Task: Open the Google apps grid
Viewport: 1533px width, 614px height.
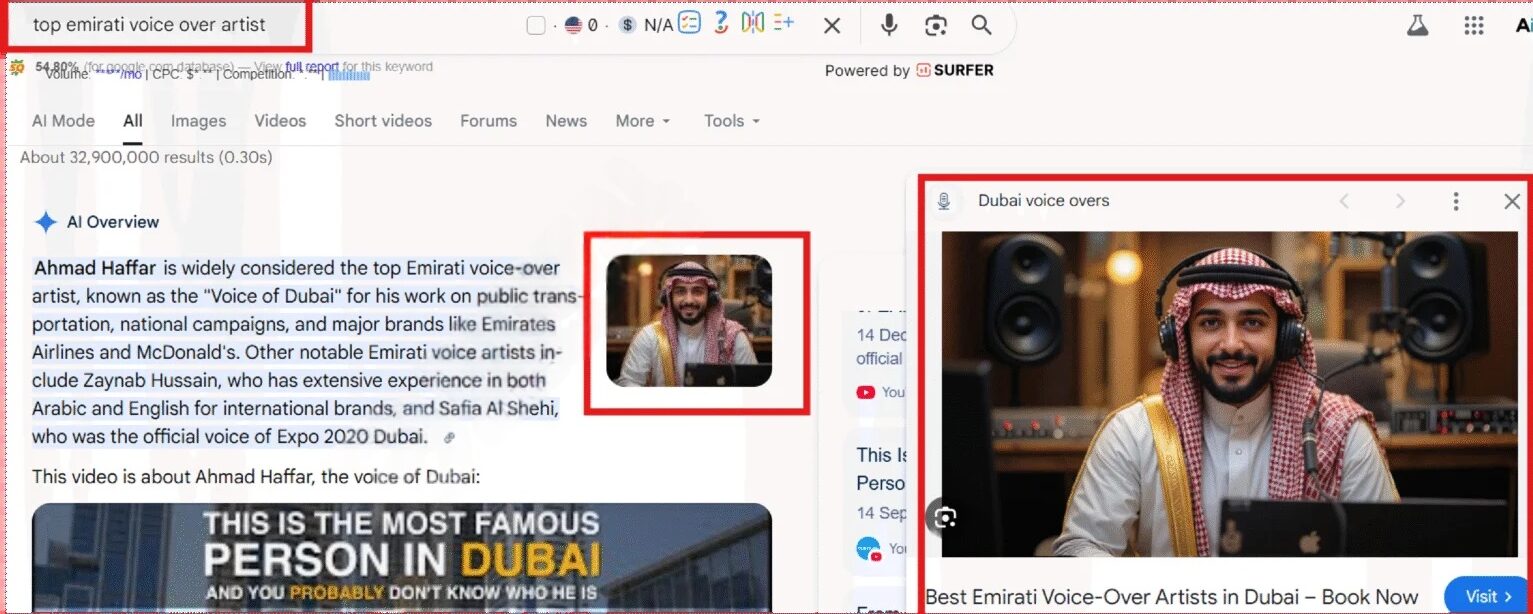Action: coord(1473,25)
